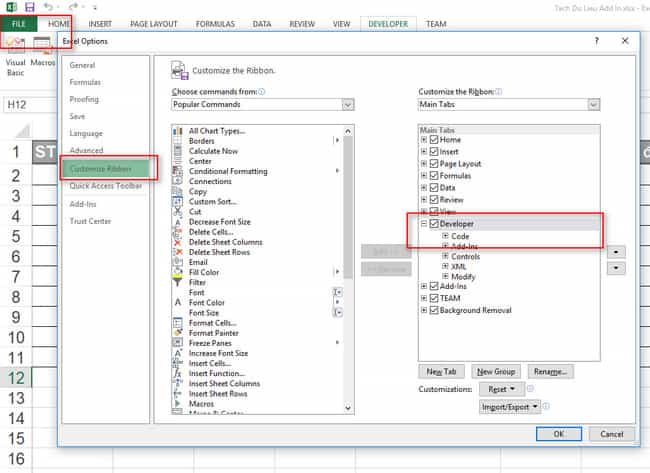
Task: Select the Fill Color command icon
Action: click(177, 272)
